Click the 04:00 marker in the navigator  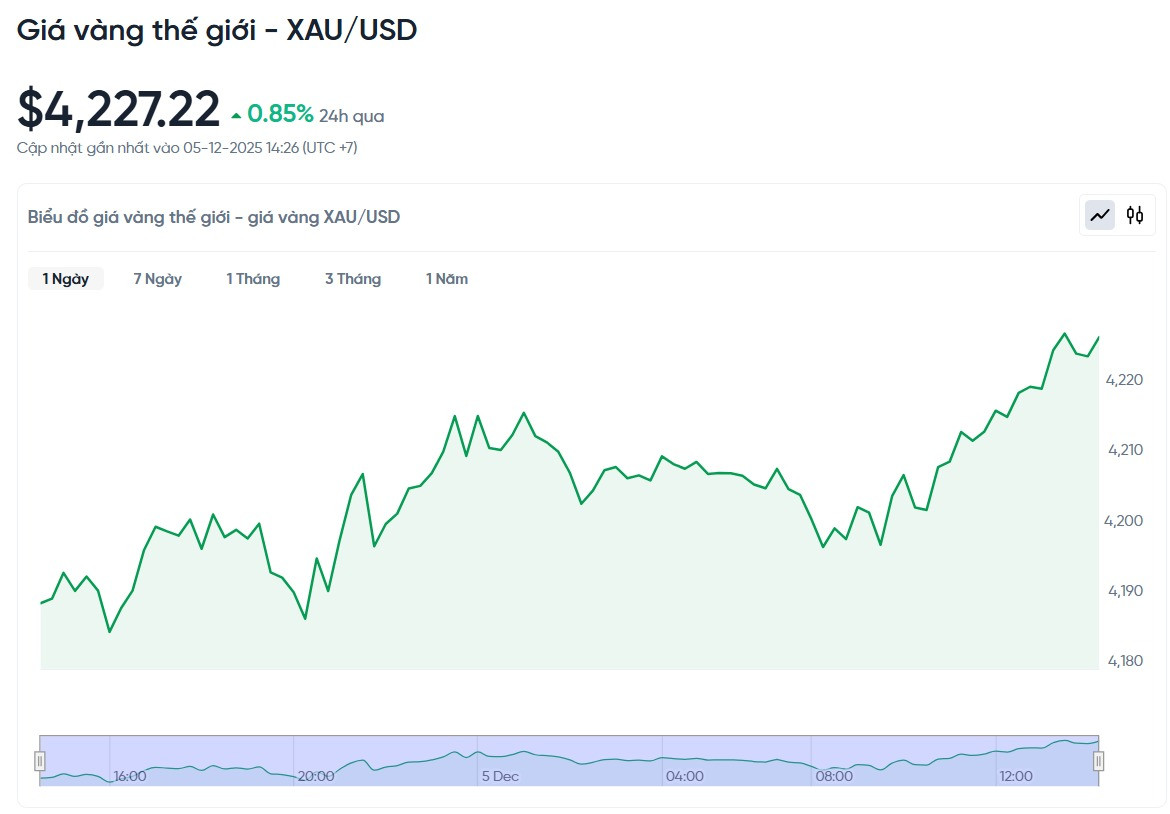tap(684, 776)
